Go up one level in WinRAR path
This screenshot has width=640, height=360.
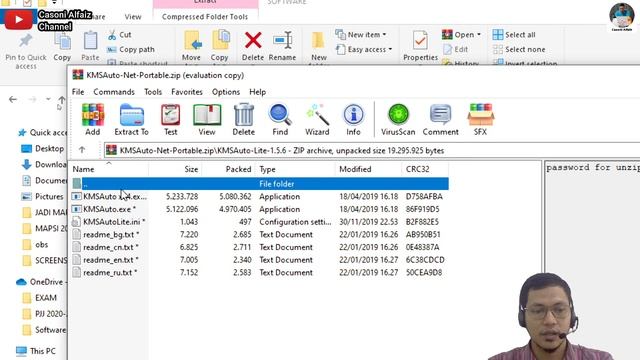click(82, 150)
